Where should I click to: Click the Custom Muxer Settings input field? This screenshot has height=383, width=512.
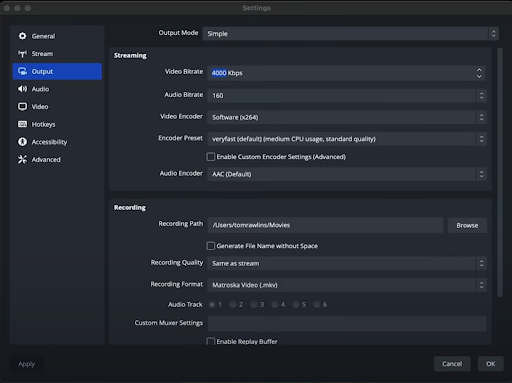[x=347, y=323]
